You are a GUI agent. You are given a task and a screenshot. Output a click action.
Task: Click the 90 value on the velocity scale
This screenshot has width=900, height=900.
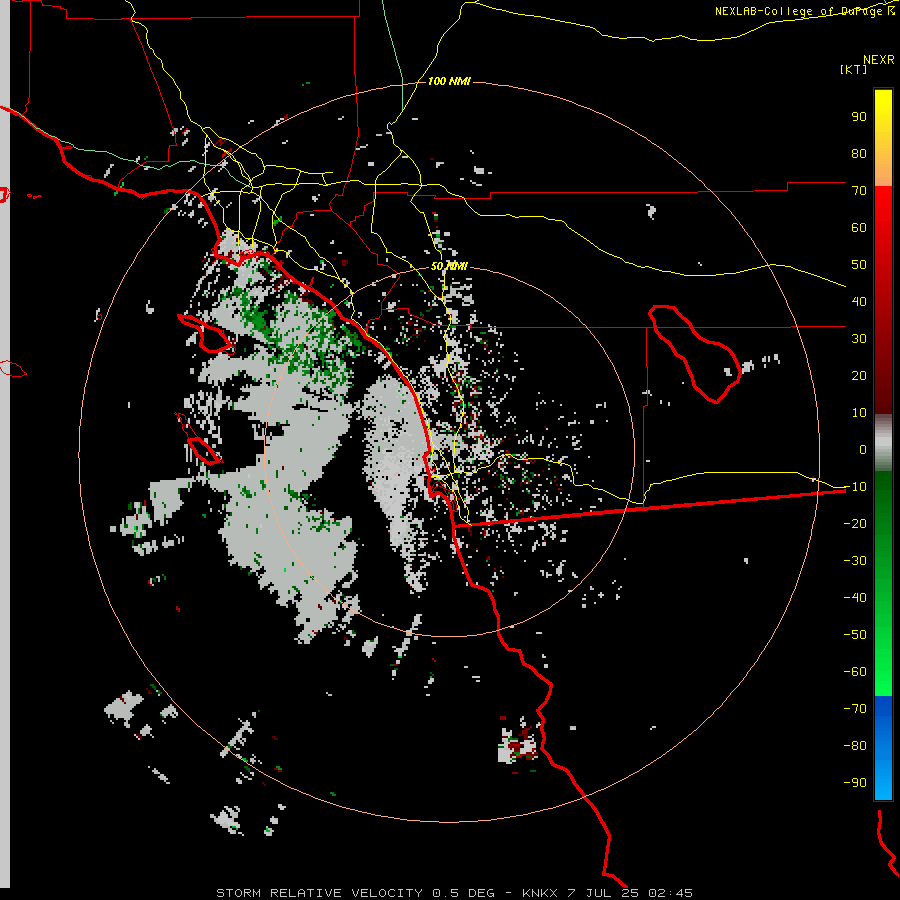(859, 117)
